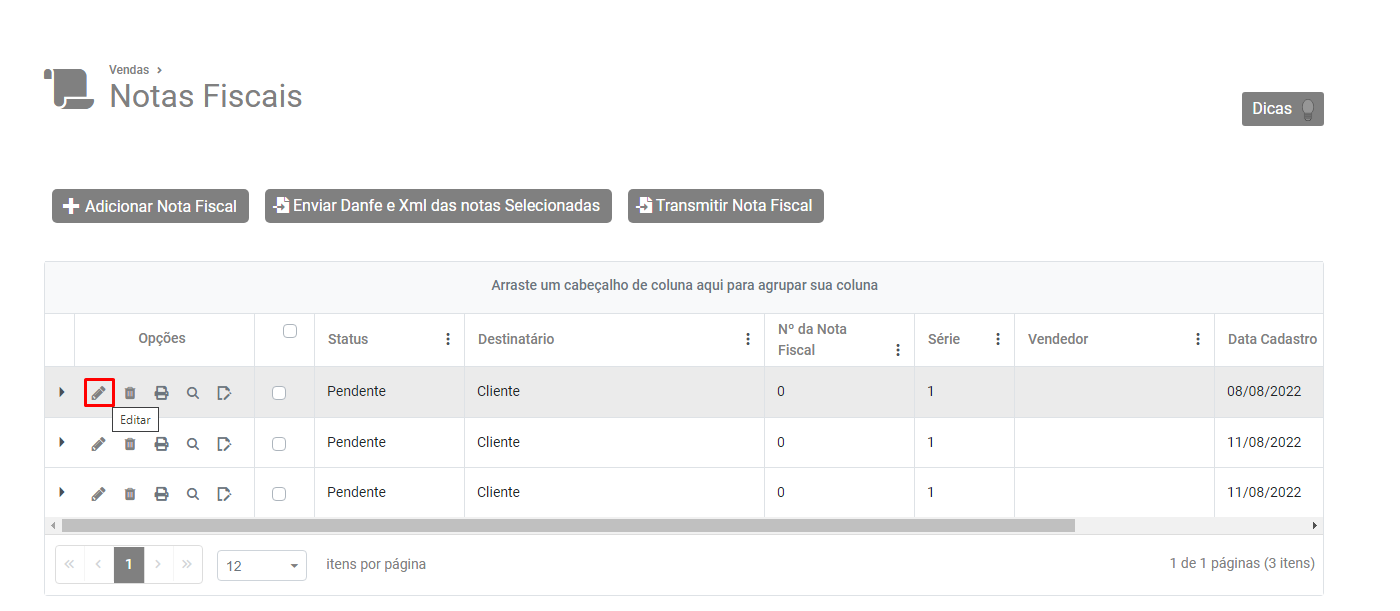Viewport: 1400px width, 611px height.
Task: Check the third invoice row checkbox
Action: pyautogui.click(x=279, y=493)
